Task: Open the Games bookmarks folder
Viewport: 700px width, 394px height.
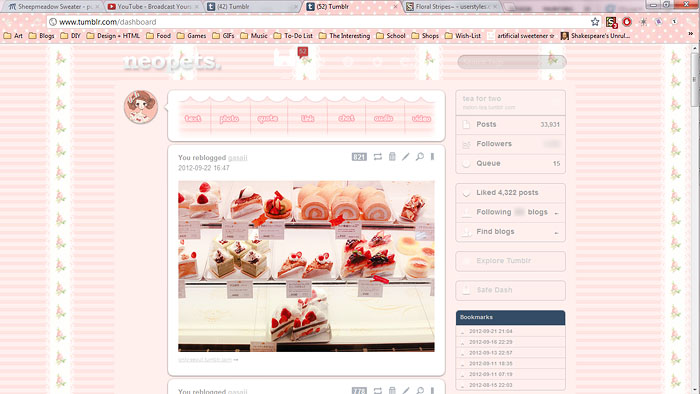Action: point(192,36)
